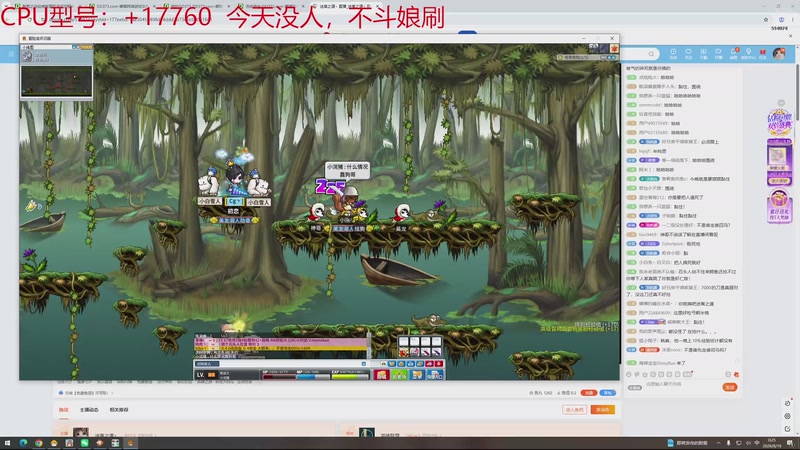Open the purple festival promo banner
The width and height of the screenshot is (800, 450).
coord(780,122)
